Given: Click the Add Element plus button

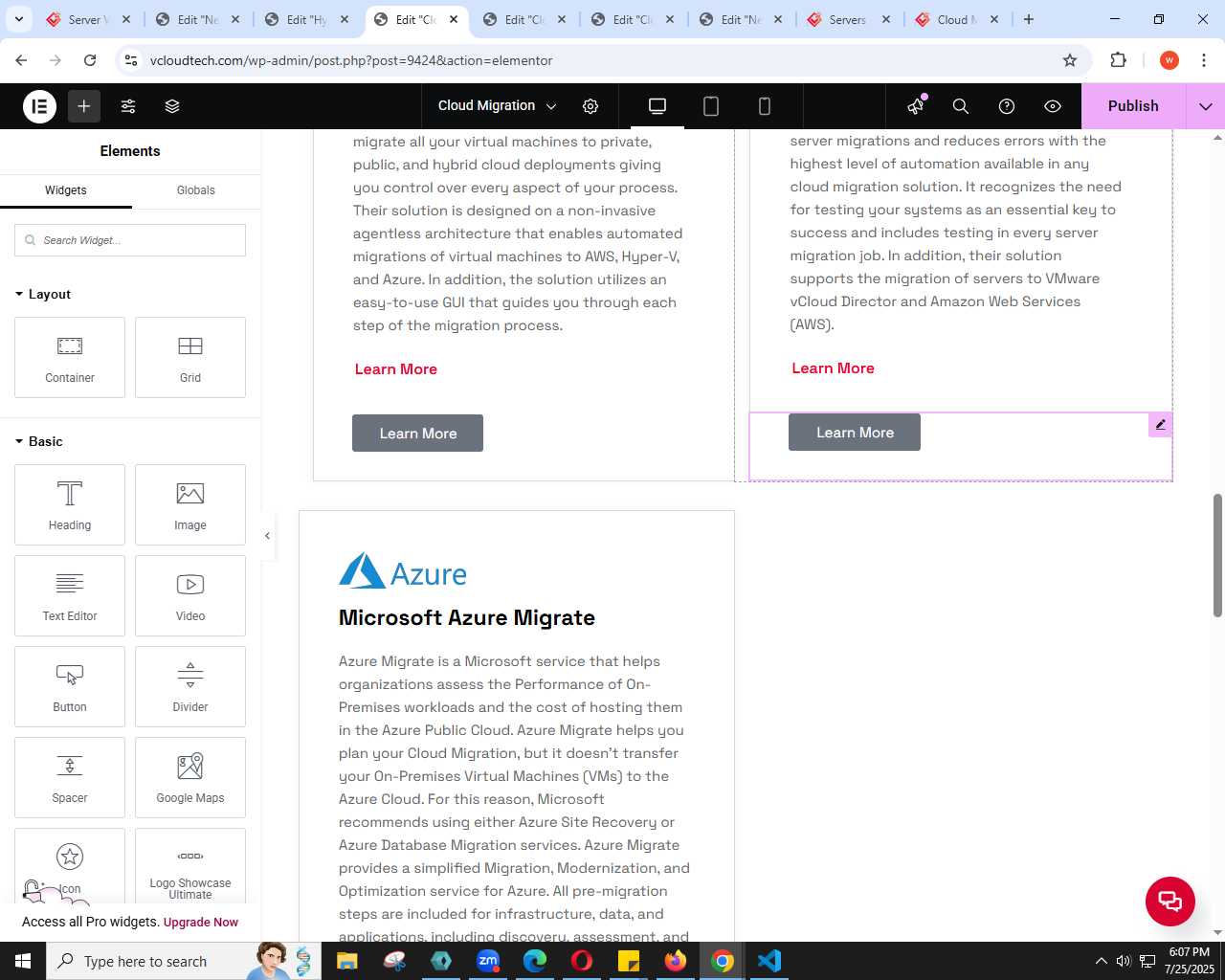Looking at the screenshot, I should coord(84,106).
